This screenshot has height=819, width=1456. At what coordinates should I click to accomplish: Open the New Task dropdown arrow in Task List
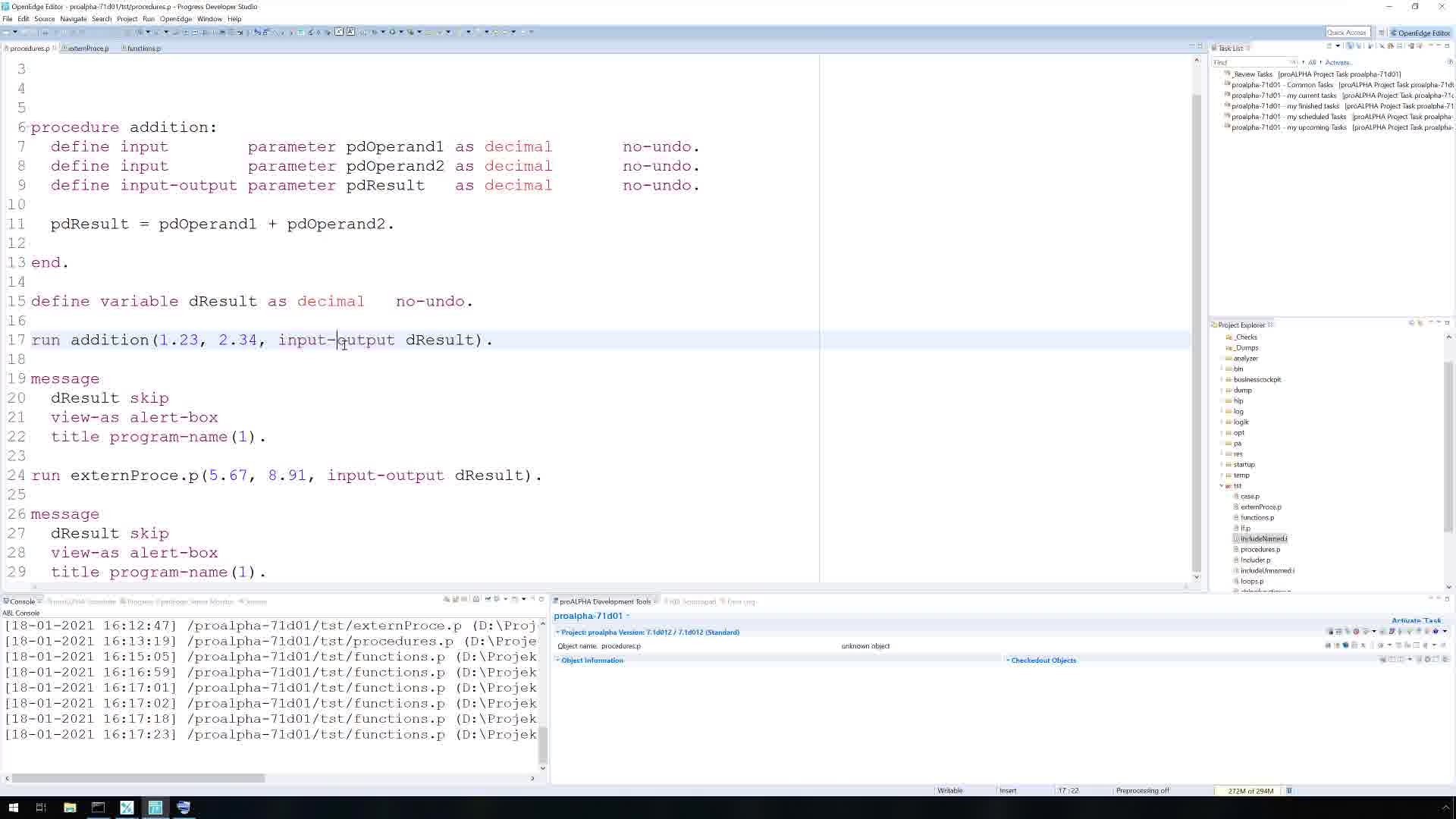(x=1338, y=46)
